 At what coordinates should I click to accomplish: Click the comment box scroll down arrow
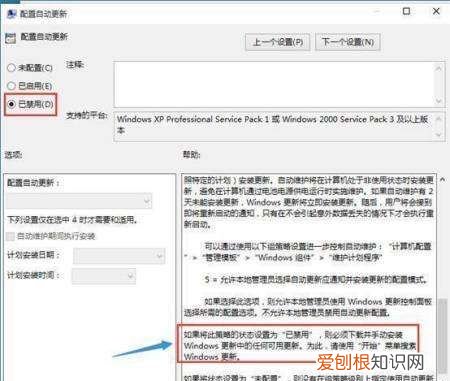pos(439,101)
